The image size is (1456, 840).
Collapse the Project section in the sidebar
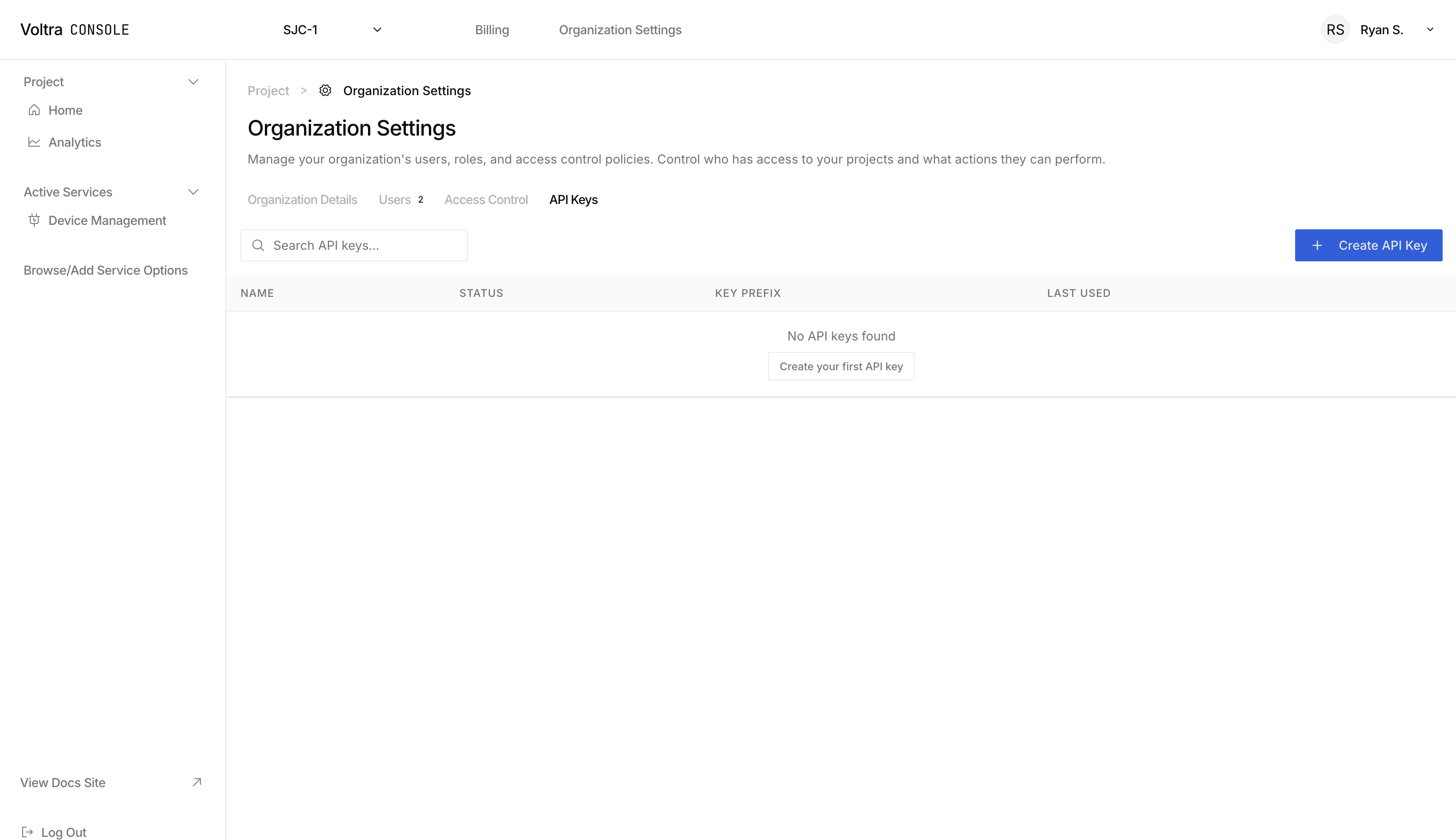[193, 81]
